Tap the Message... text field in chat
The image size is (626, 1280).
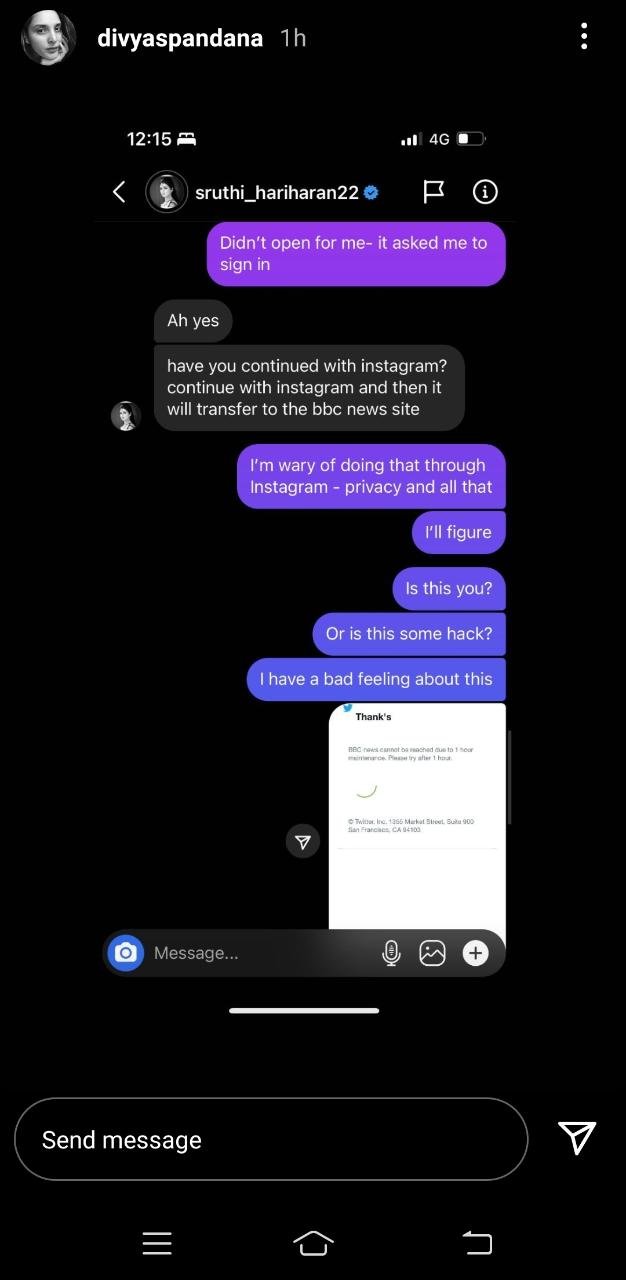point(260,953)
